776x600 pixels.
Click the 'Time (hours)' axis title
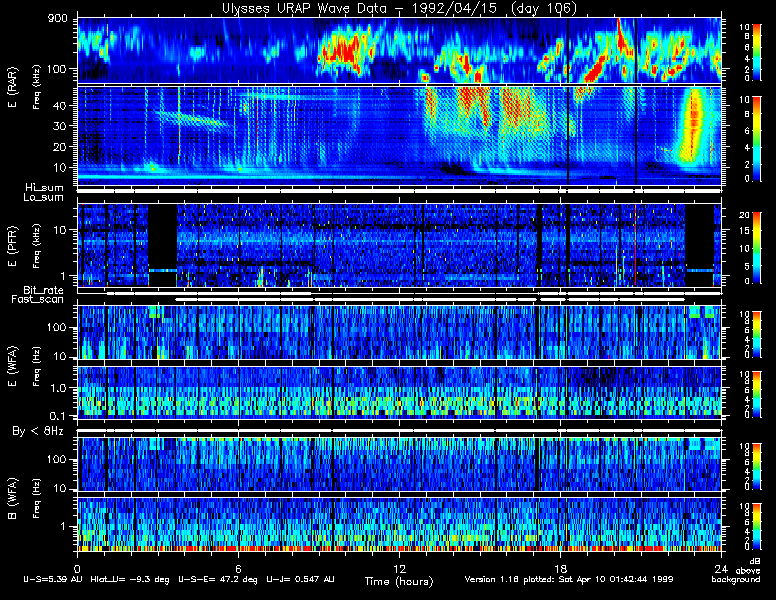(x=399, y=581)
